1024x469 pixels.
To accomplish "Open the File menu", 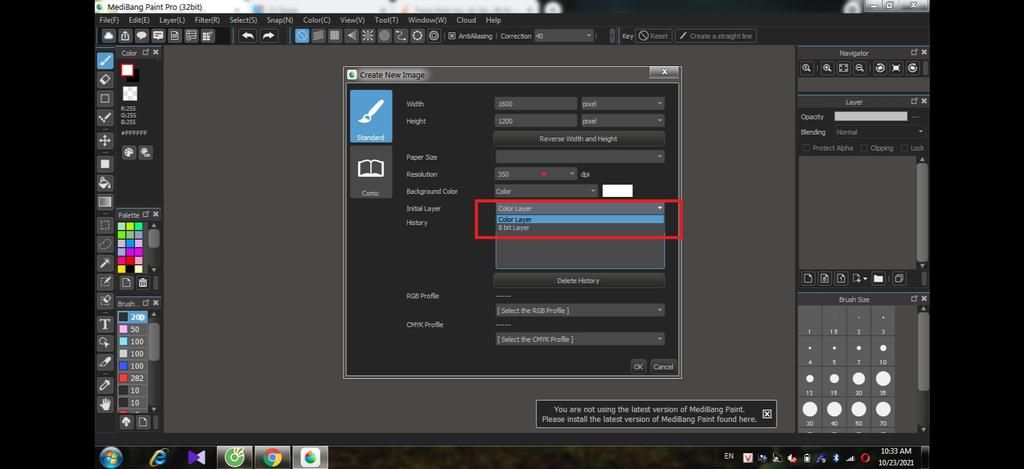I will [x=108, y=20].
